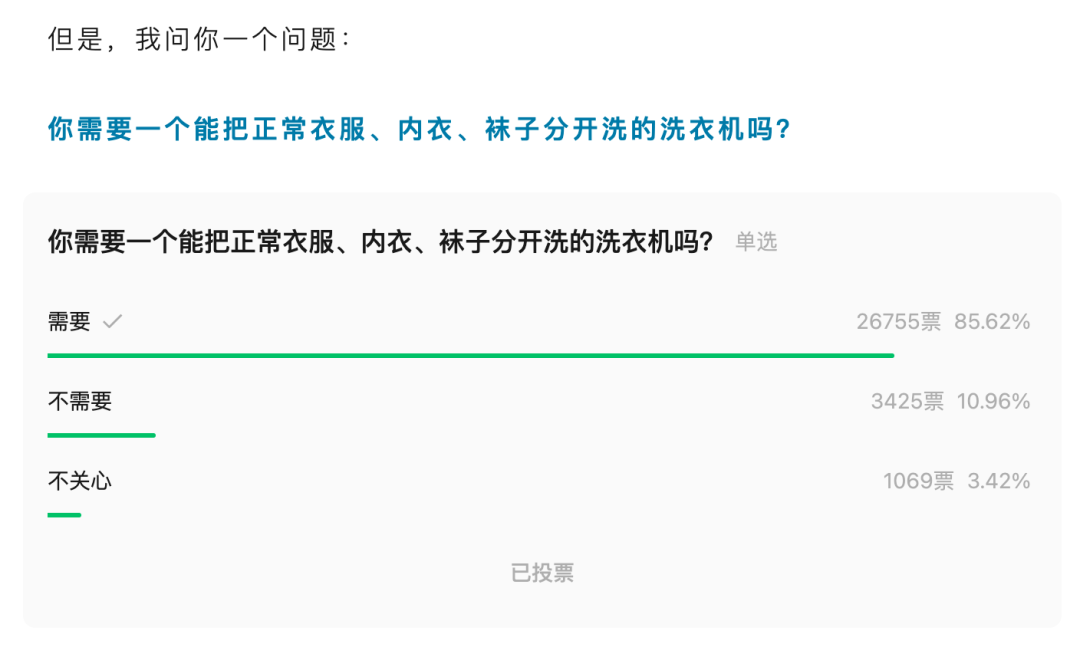Select the 不关心 poll option

80,481
